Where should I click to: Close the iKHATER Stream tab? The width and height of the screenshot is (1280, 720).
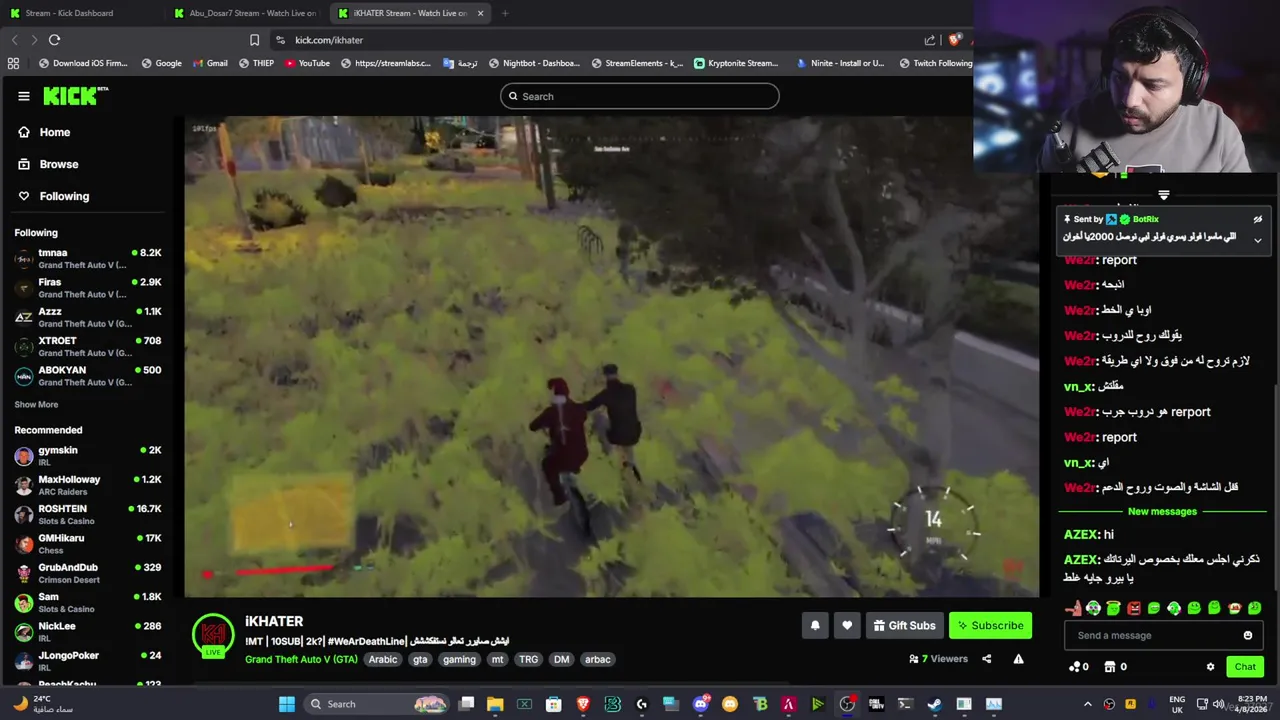(481, 13)
